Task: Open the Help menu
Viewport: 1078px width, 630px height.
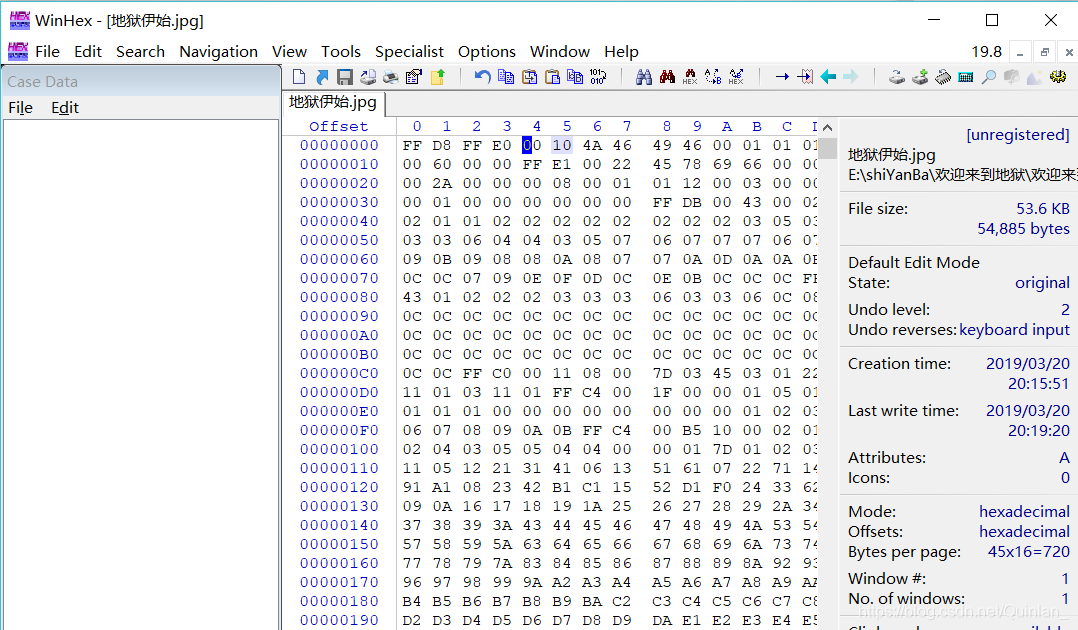Action: [622, 52]
